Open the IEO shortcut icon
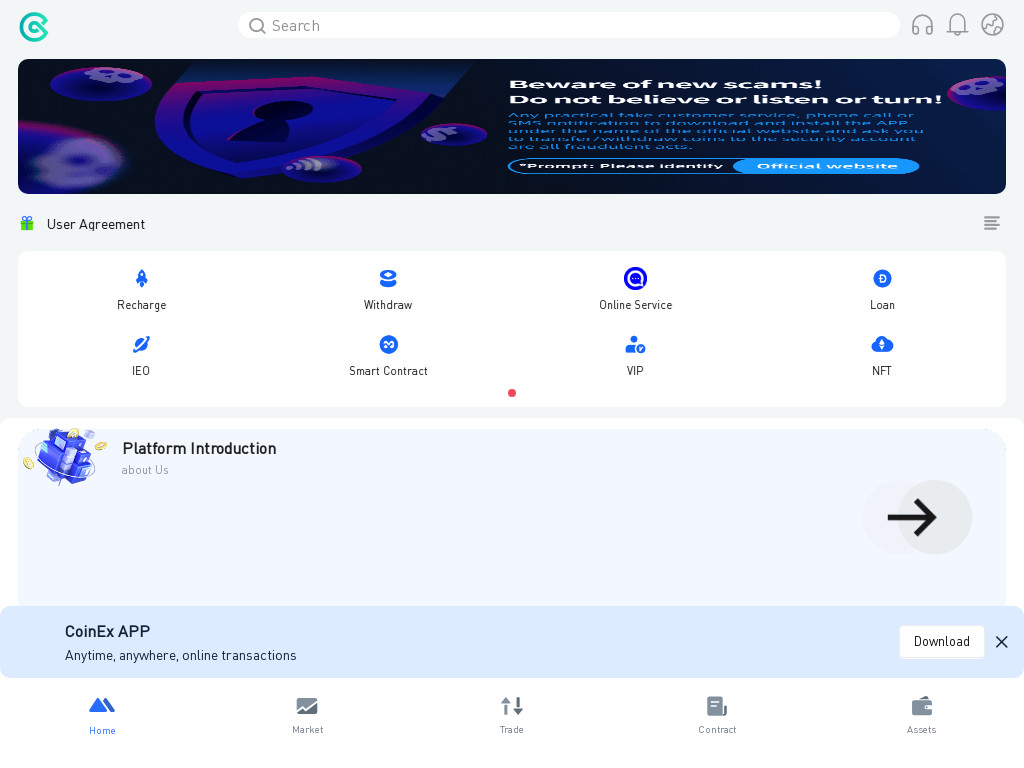The image size is (1024, 768). click(x=141, y=345)
